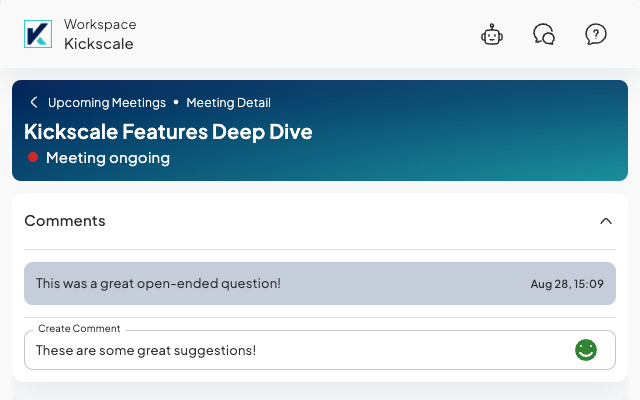The image size is (640, 400).
Task: Open the AI assistant robot icon
Action: pyautogui.click(x=492, y=35)
